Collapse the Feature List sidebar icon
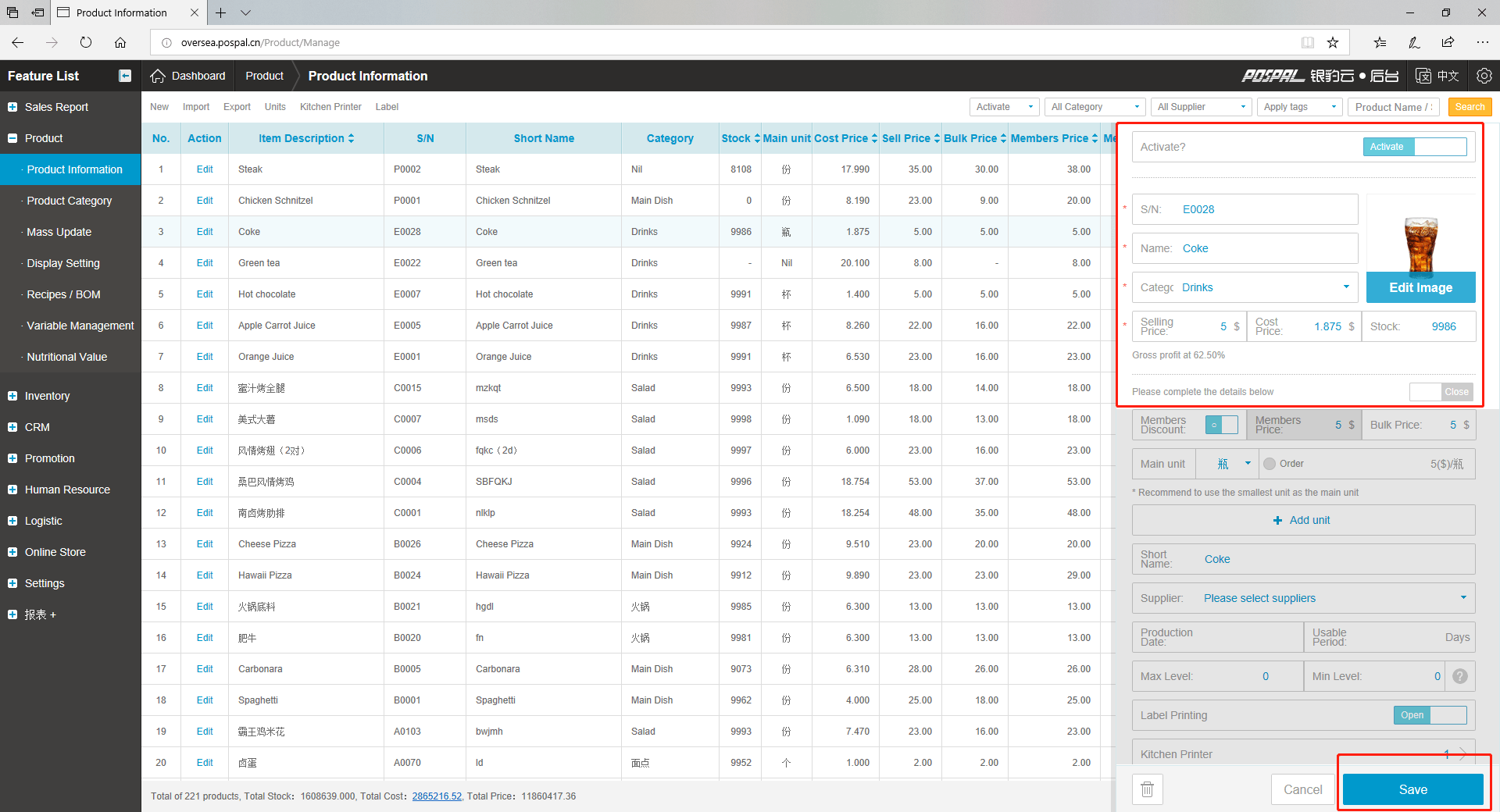Image resolution: width=1500 pixels, height=812 pixels. (125, 76)
